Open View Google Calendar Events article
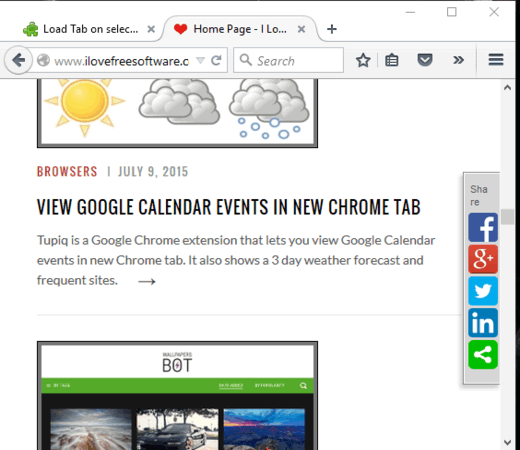The image size is (520, 450). click(229, 207)
